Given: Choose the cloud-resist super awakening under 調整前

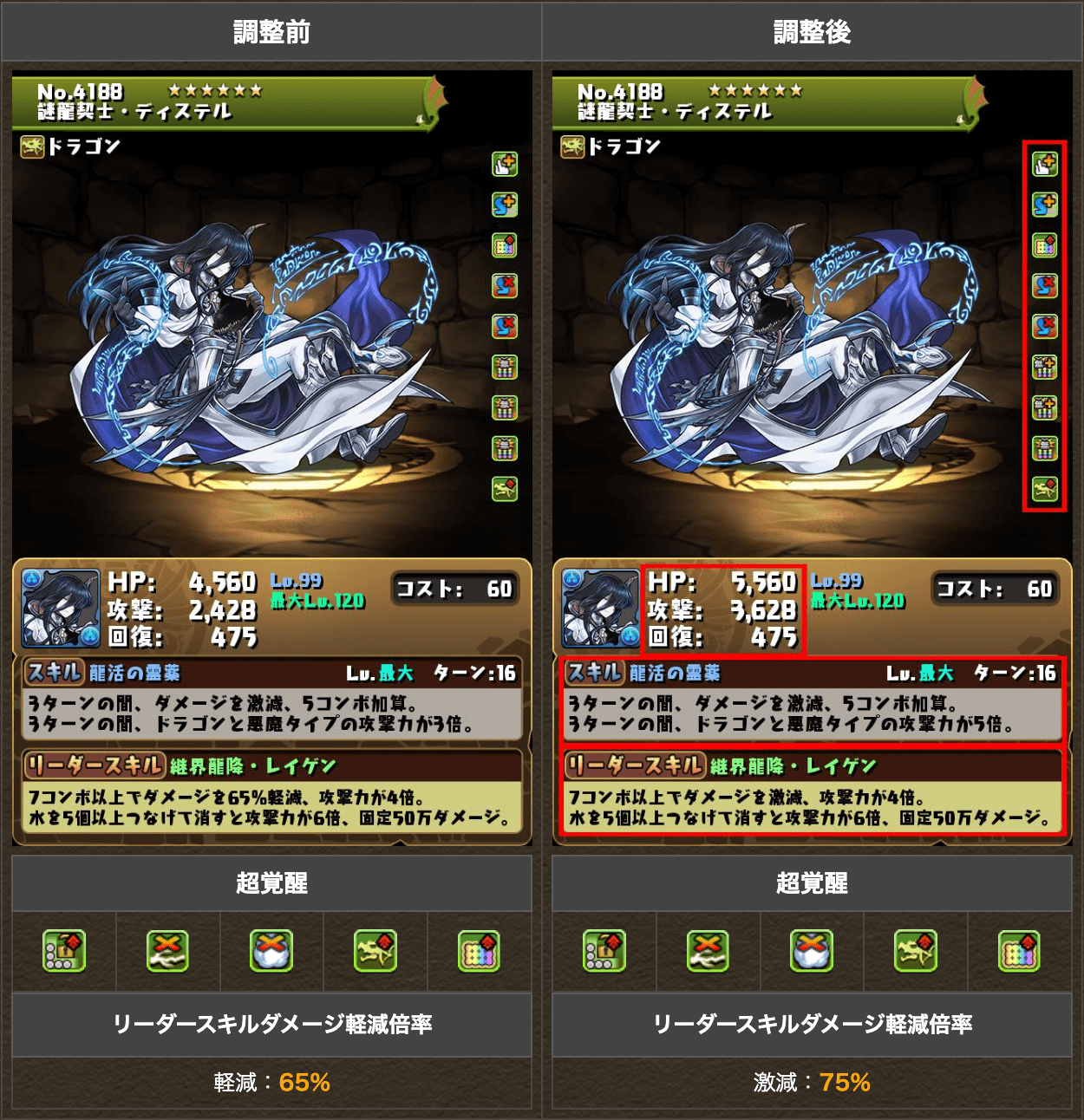Looking at the screenshot, I should coord(271,951).
